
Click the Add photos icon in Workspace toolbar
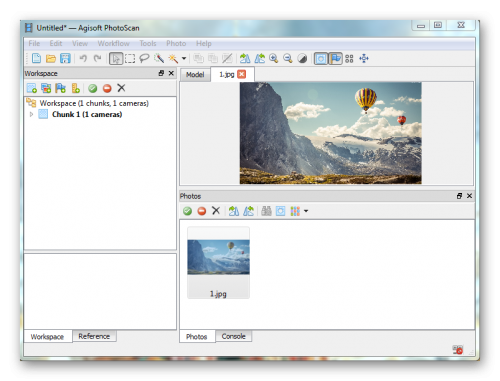pos(46,88)
